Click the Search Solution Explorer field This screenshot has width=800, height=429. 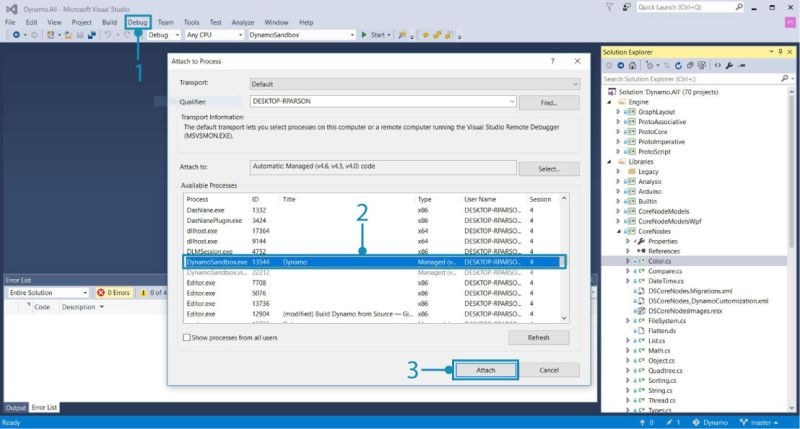click(x=691, y=79)
